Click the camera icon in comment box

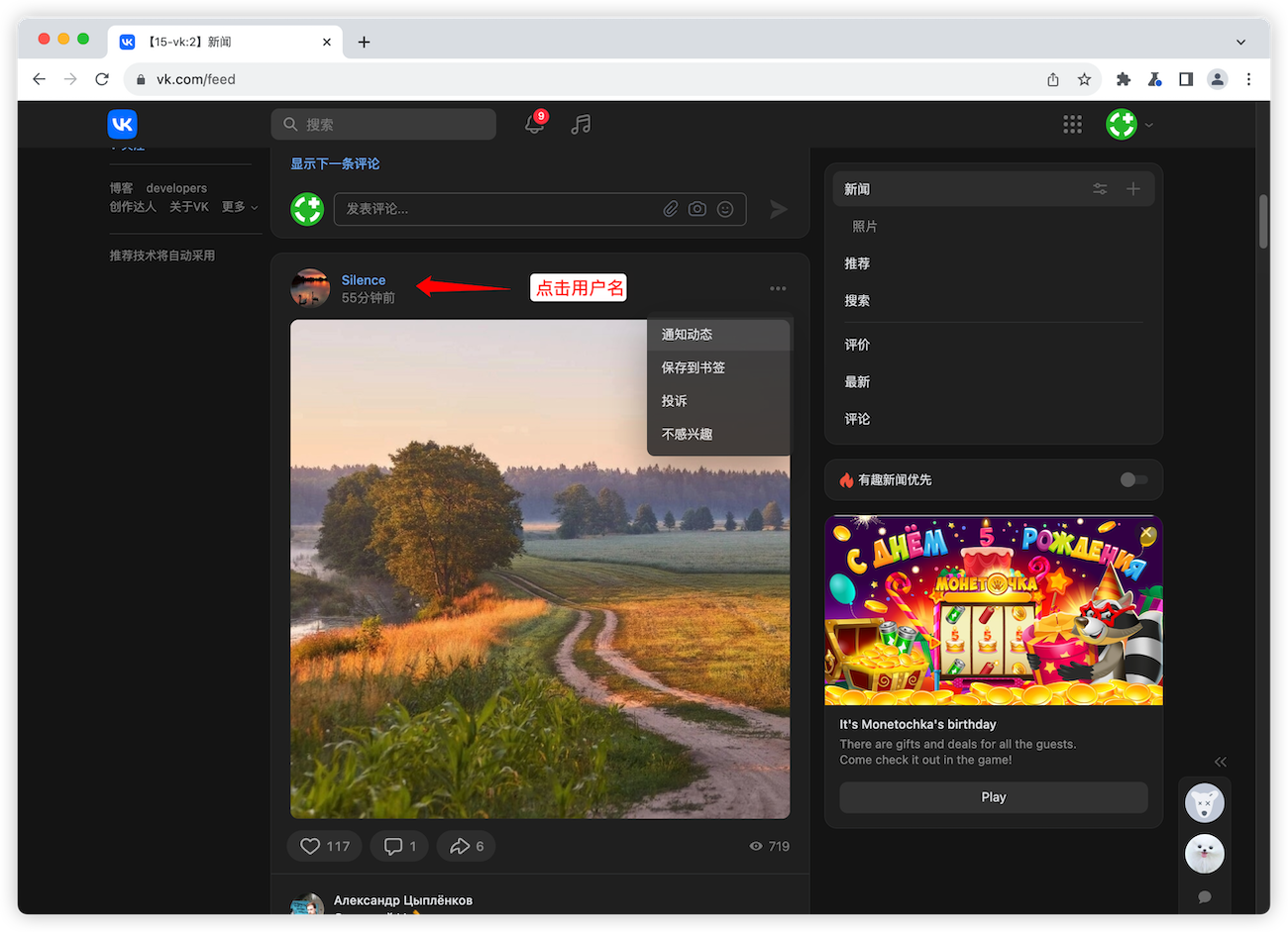point(698,209)
